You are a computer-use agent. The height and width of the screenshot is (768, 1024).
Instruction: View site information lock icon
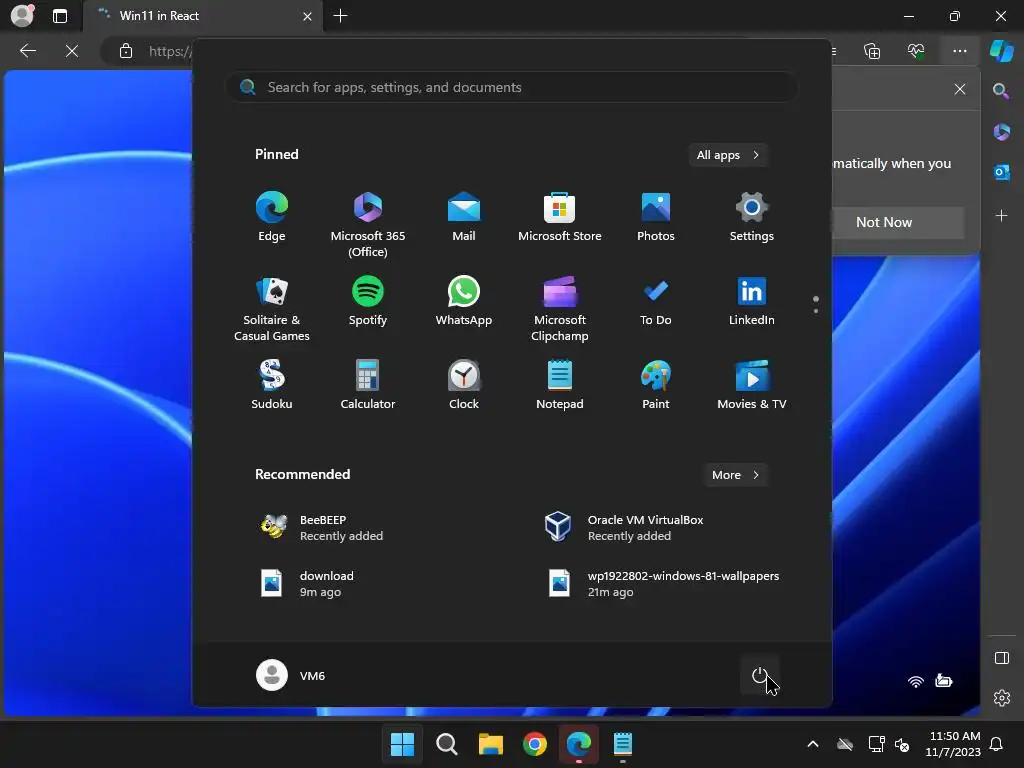tap(126, 51)
